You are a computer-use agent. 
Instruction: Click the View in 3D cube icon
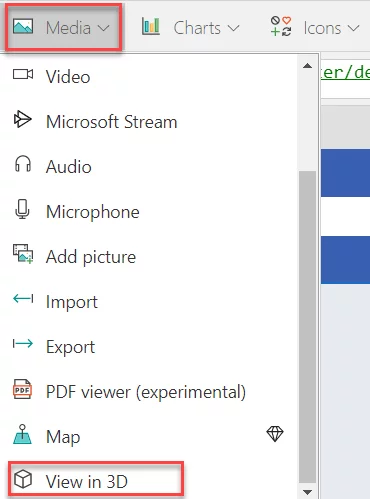click(23, 479)
